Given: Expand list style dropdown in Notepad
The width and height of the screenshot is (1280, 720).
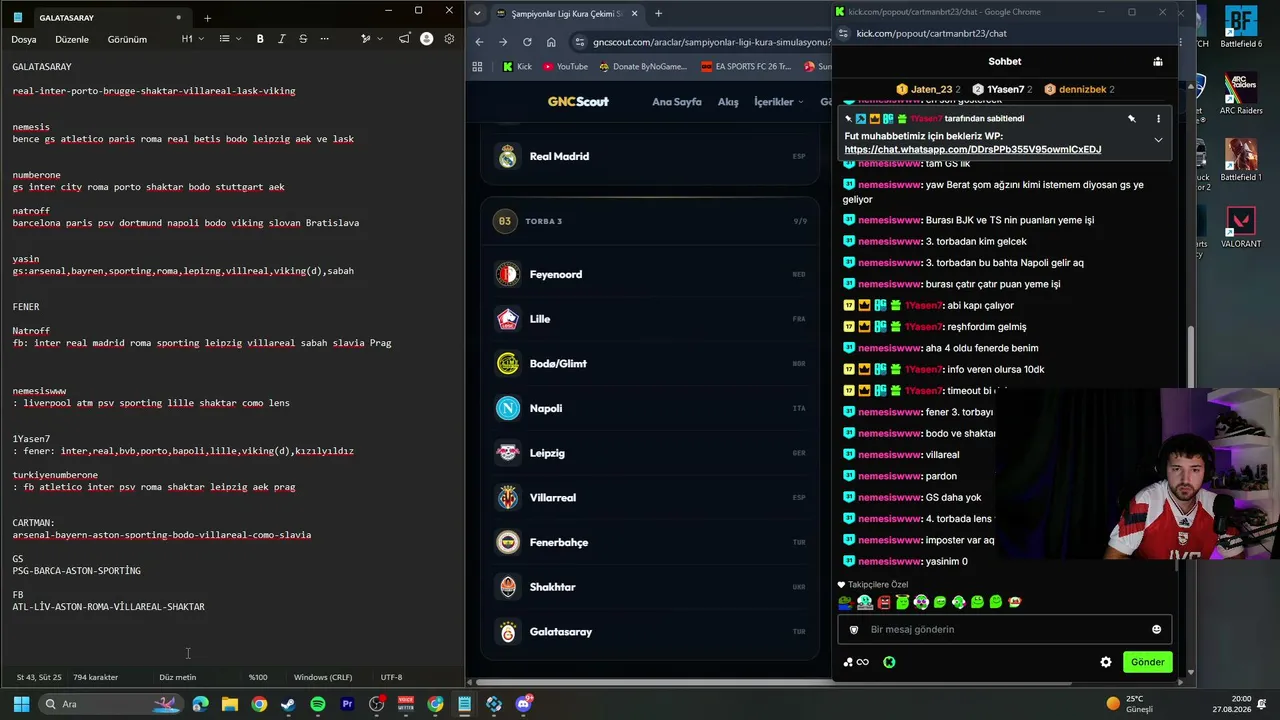Looking at the screenshot, I should 230,39.
